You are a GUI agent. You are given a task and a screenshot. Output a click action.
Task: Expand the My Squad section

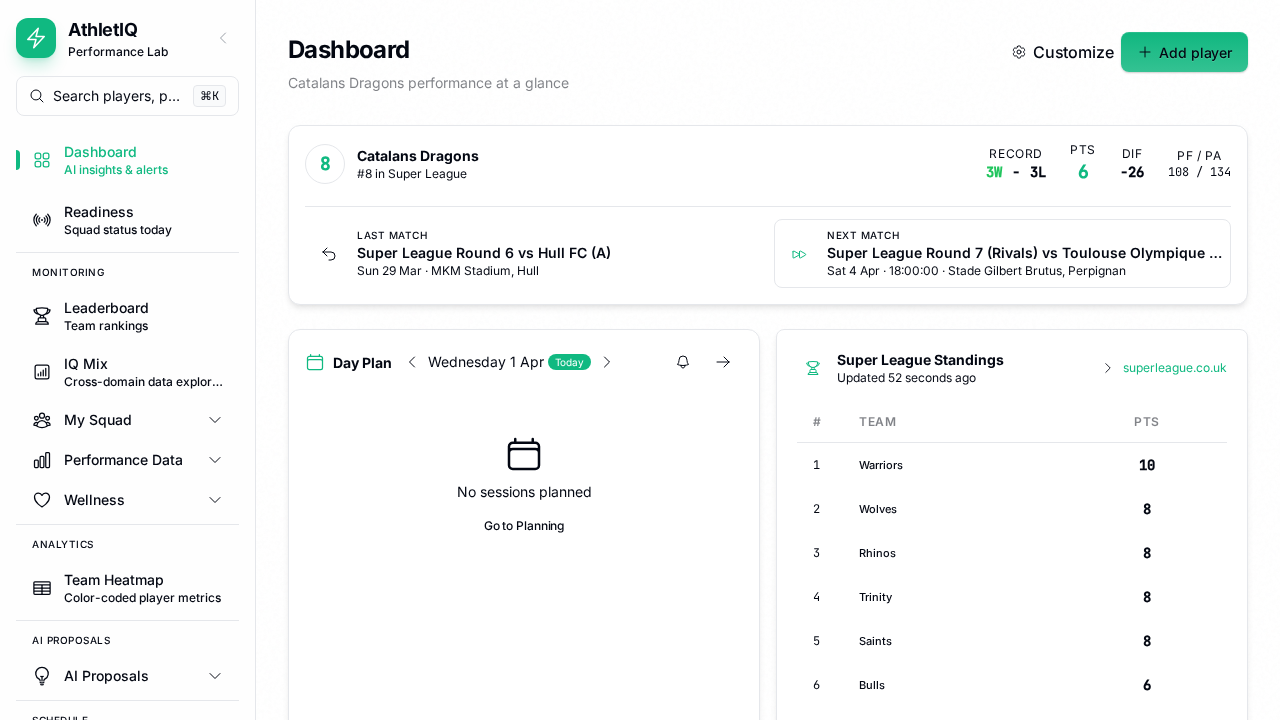coord(215,420)
